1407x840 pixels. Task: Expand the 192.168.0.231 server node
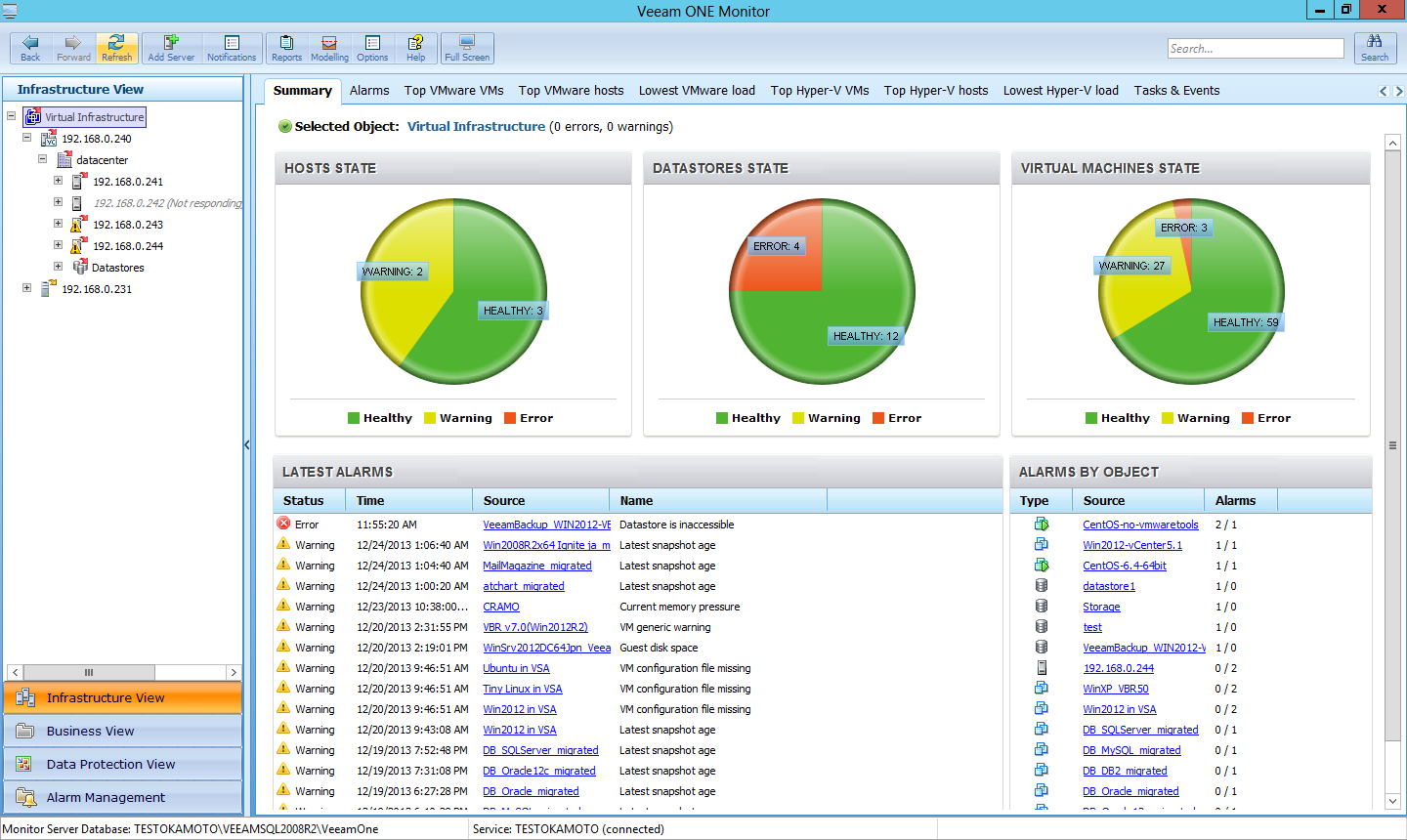click(x=27, y=287)
